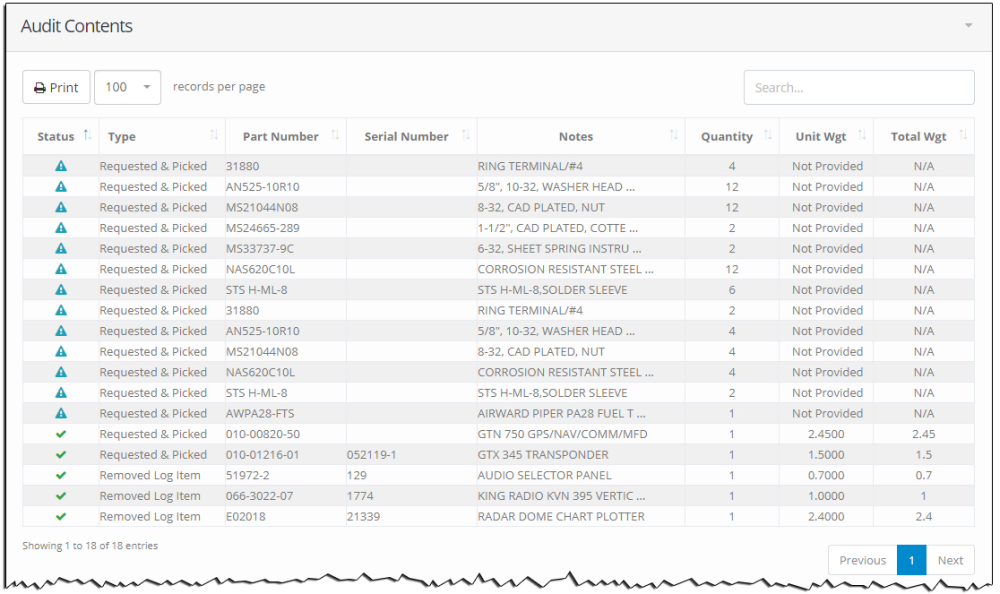Sort by Quantity column
The width and height of the screenshot is (1000, 594).
tap(732, 136)
